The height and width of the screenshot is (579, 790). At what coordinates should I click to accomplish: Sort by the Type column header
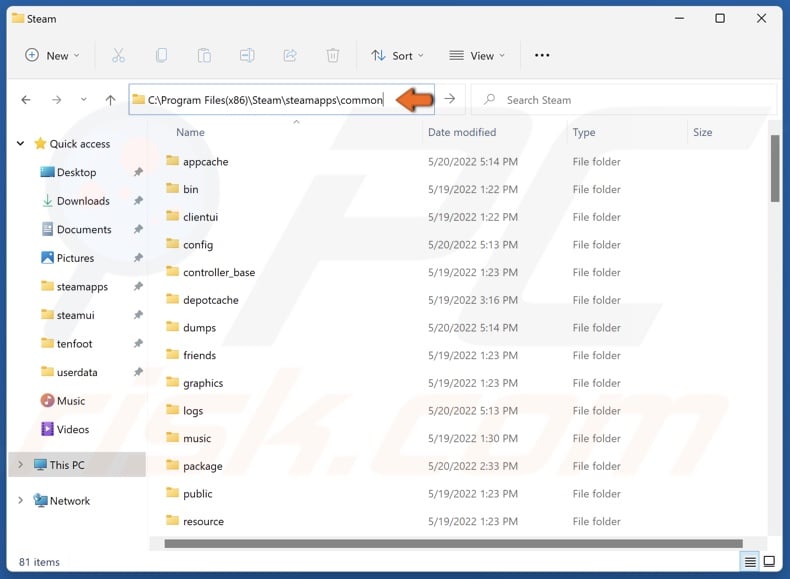click(x=584, y=132)
